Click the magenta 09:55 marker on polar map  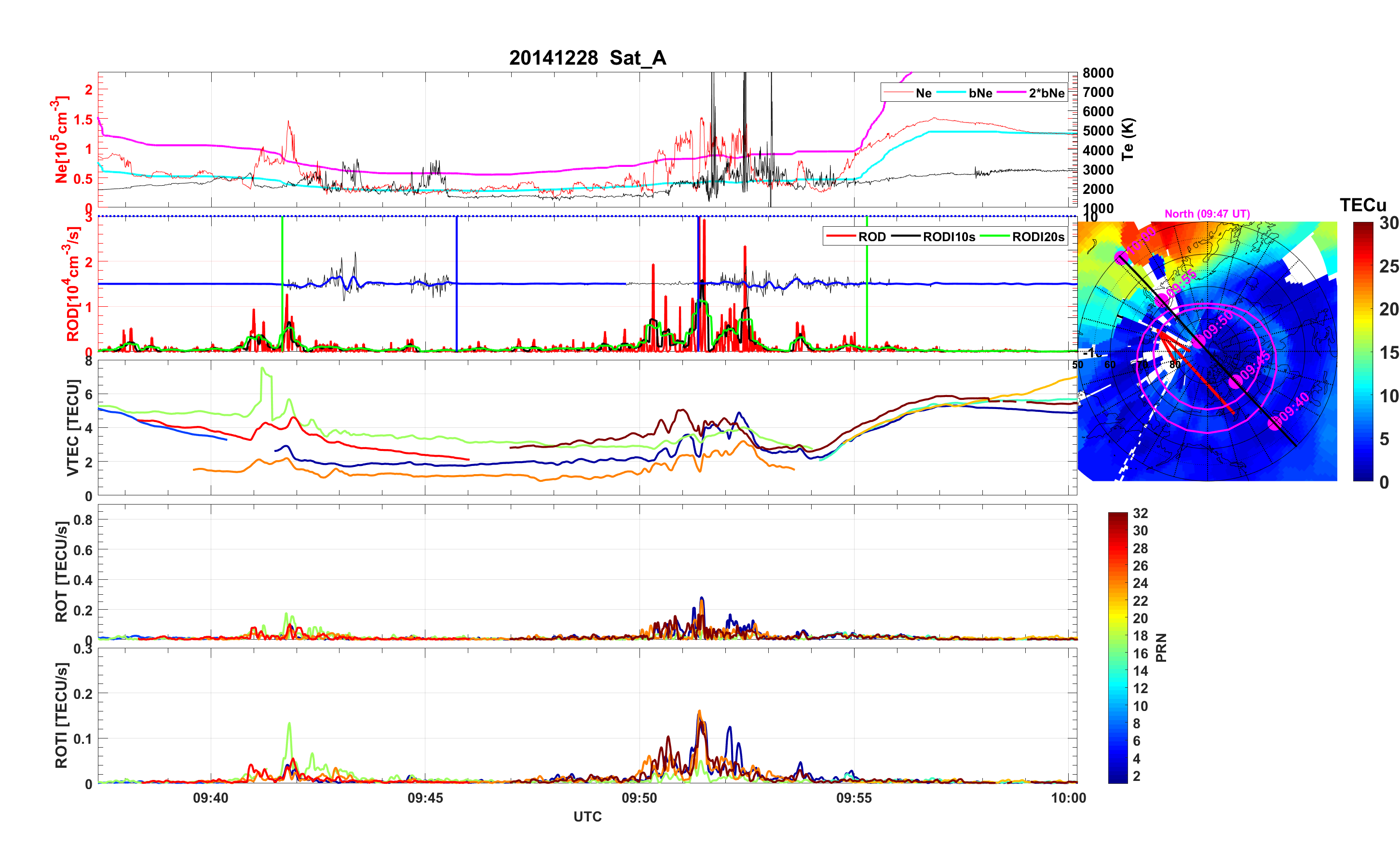[x=1162, y=300]
